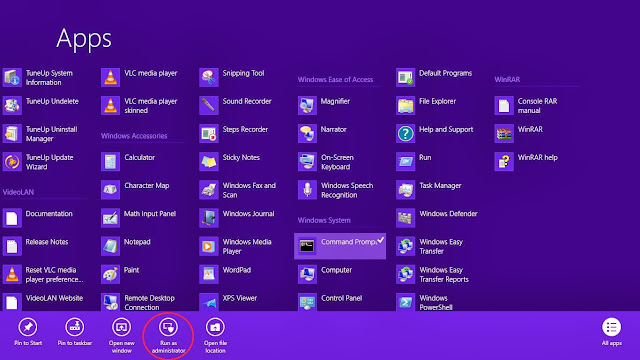Open Sound Recorder
Screen dimensions: 640x360
[x=236, y=105]
